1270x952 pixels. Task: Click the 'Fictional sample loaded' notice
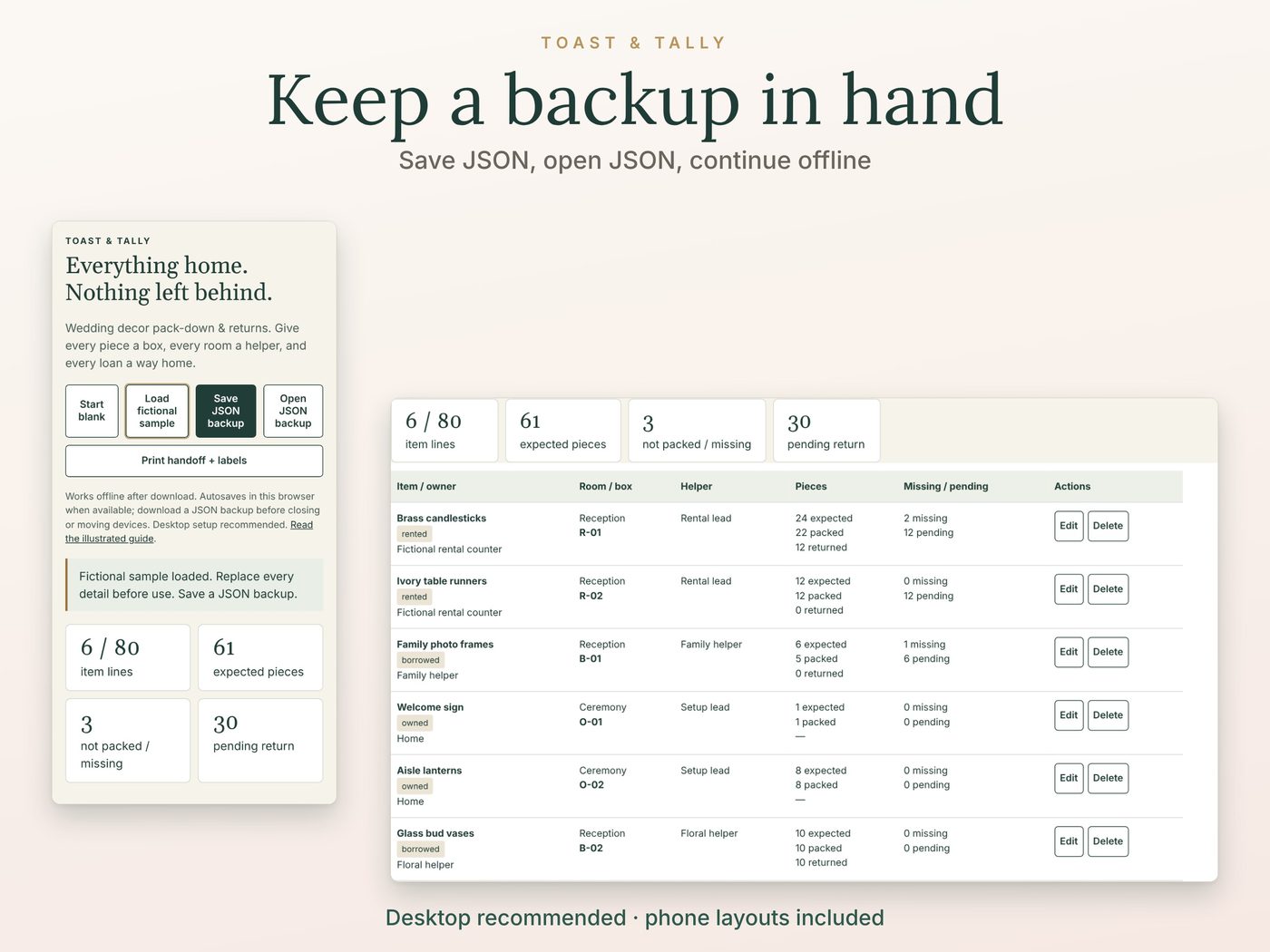click(x=194, y=585)
